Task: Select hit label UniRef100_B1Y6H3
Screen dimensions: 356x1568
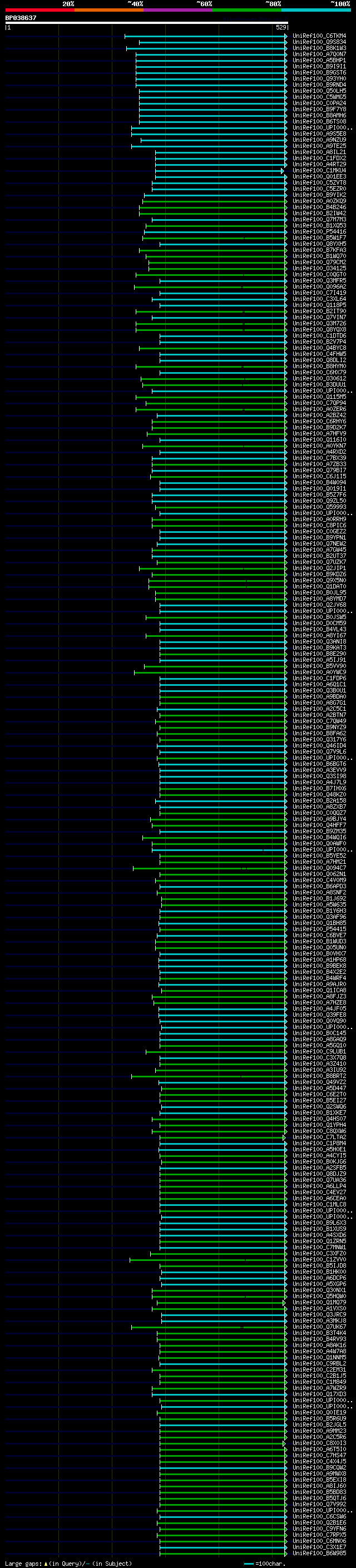Action: [x=319, y=911]
